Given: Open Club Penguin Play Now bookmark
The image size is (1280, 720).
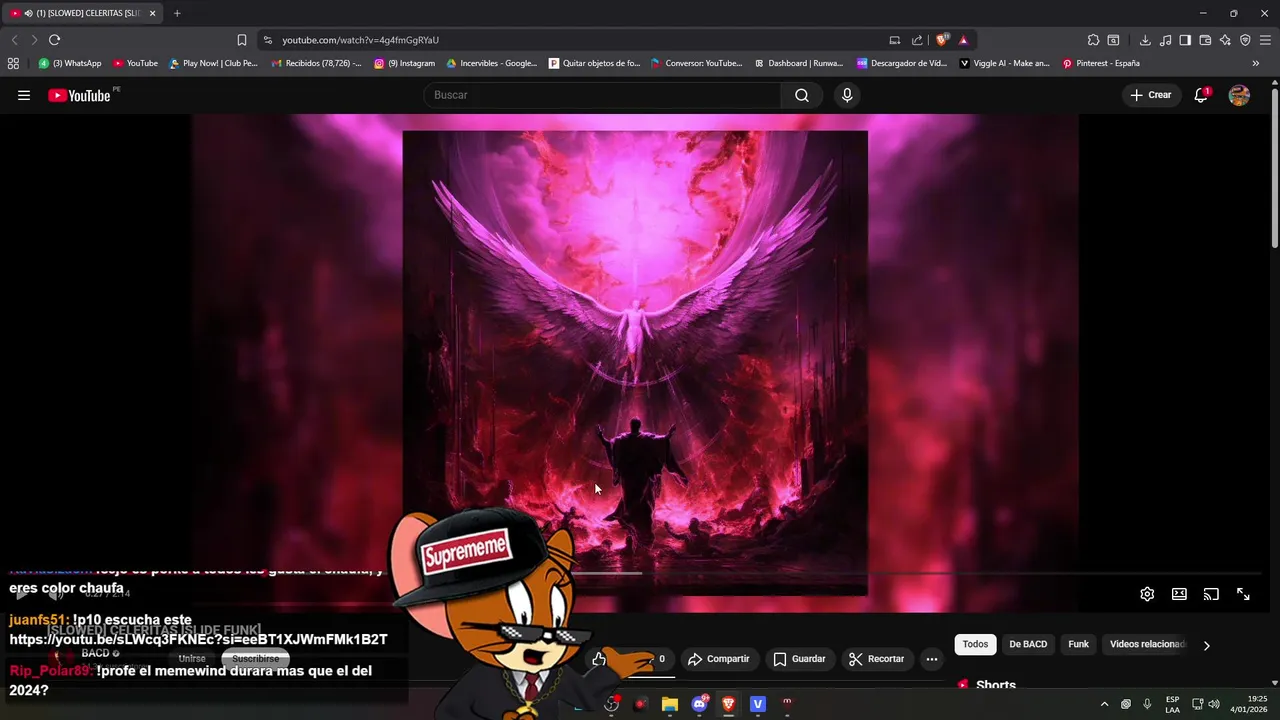Looking at the screenshot, I should pyautogui.click(x=213, y=63).
